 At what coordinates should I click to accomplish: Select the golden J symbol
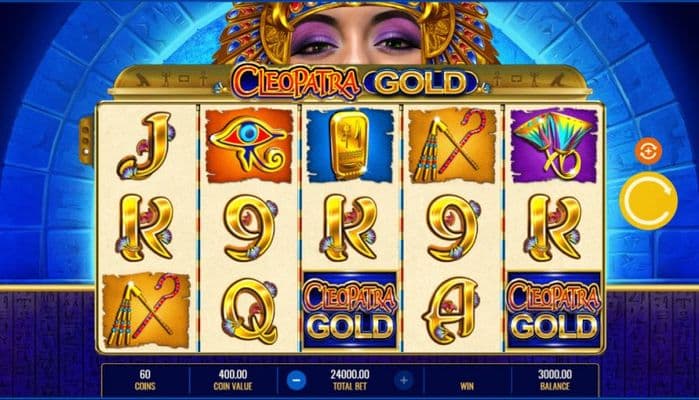point(145,146)
